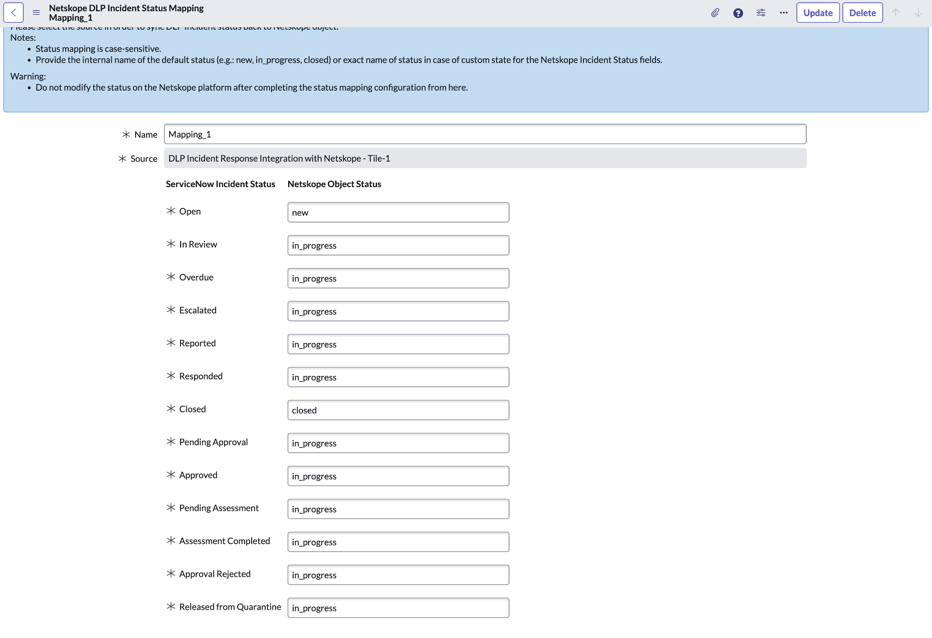This screenshot has width=932, height=638.
Task: Edit the Overdue status field
Action: [398, 278]
